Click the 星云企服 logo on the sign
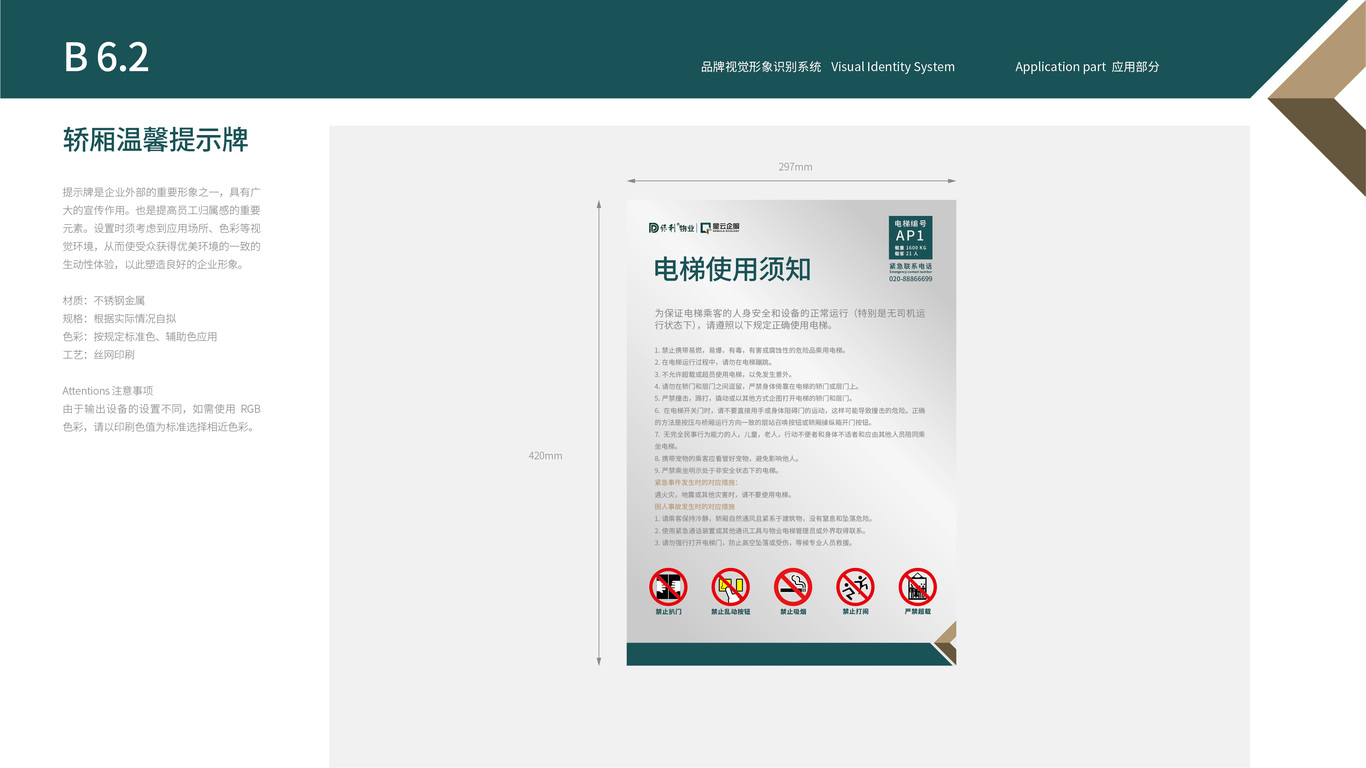Screen dimensions: 1366x768 click(x=720, y=228)
